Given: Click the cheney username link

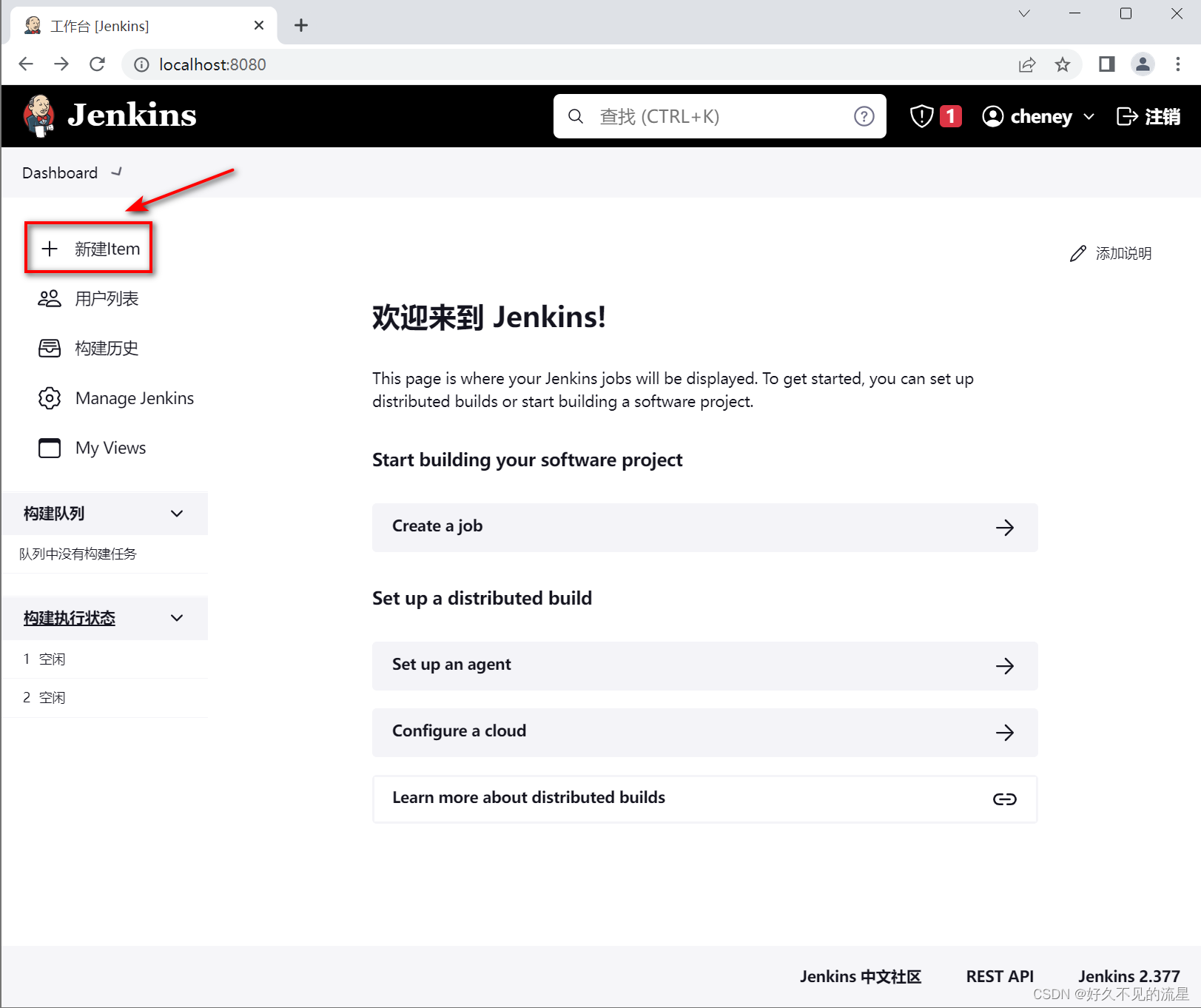Looking at the screenshot, I should (x=1041, y=117).
